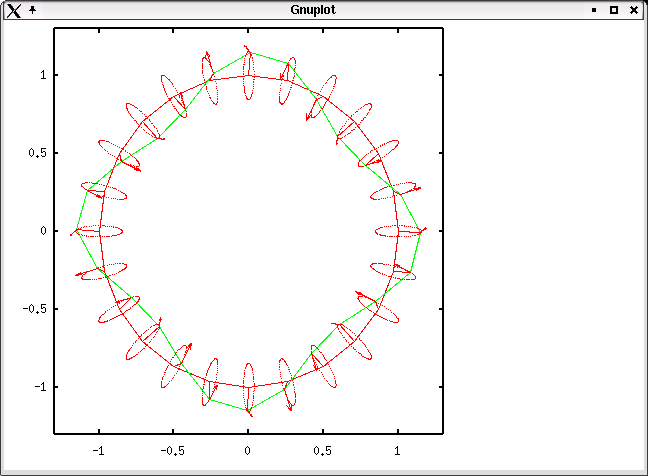Image resolution: width=648 pixels, height=476 pixels.
Task: Close the Gnuplot window
Action: click(x=634, y=10)
